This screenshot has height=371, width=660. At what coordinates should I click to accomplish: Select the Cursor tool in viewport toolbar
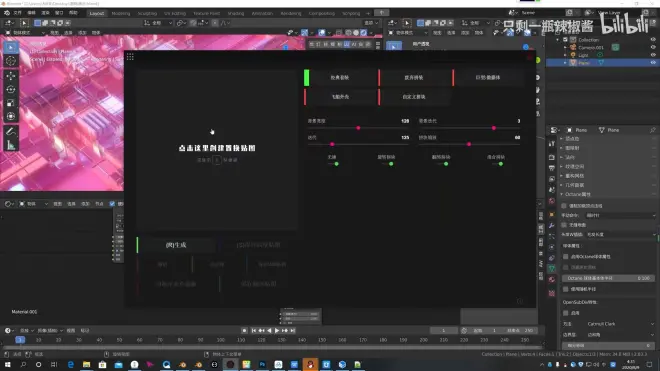[11, 61]
